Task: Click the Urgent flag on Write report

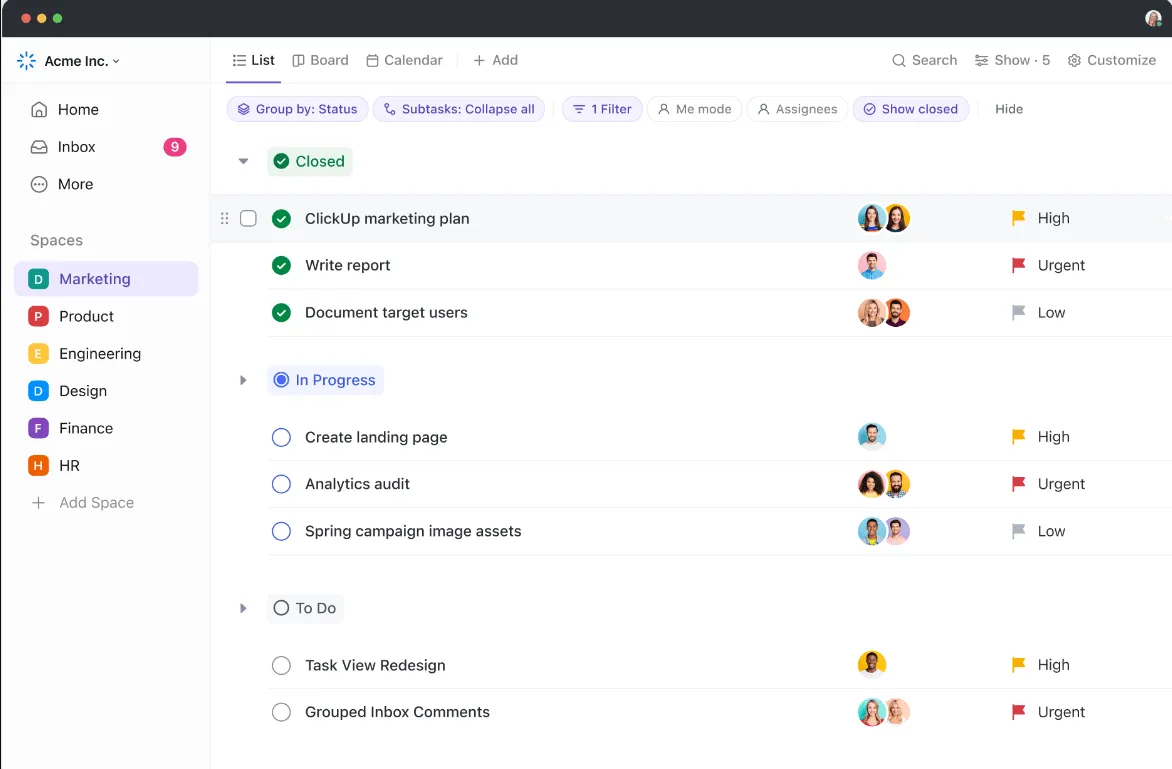Action: click(1018, 265)
